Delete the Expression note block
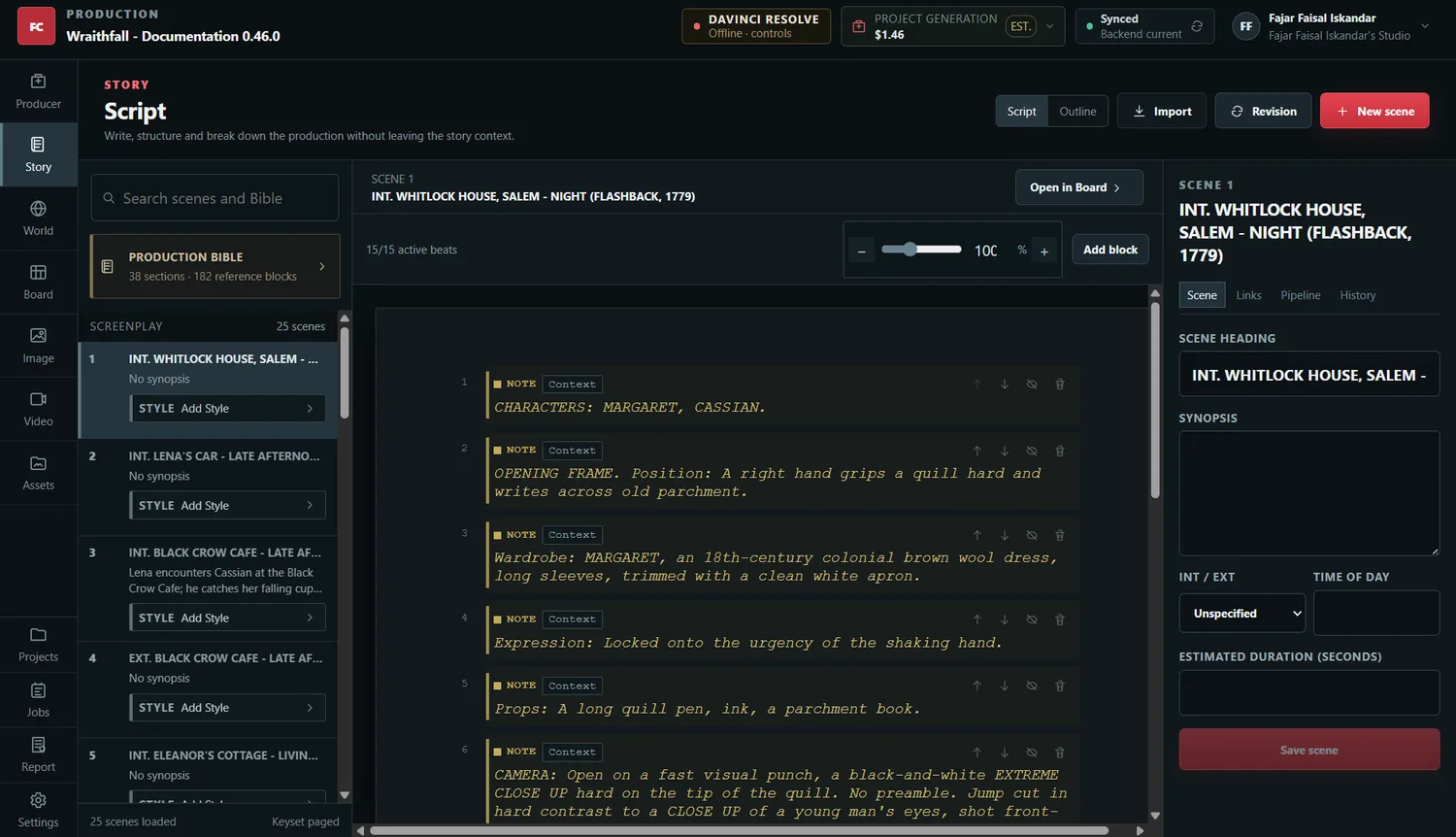1456x837 pixels. (1060, 619)
